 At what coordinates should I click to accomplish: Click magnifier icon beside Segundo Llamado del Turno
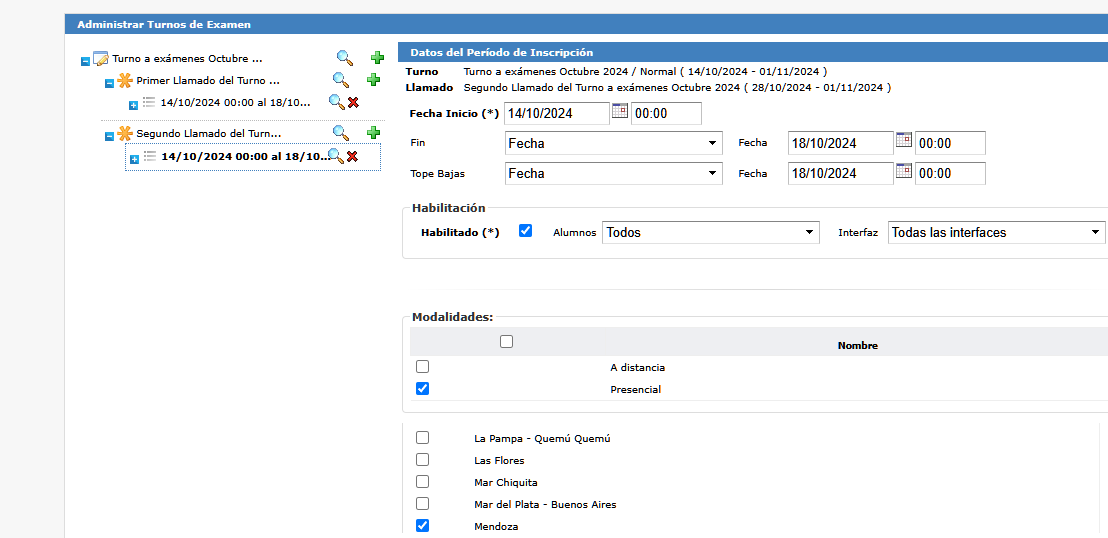(341, 133)
